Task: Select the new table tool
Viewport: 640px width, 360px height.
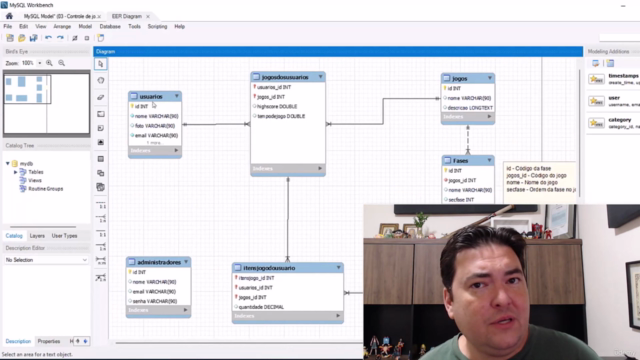Action: 101,159
